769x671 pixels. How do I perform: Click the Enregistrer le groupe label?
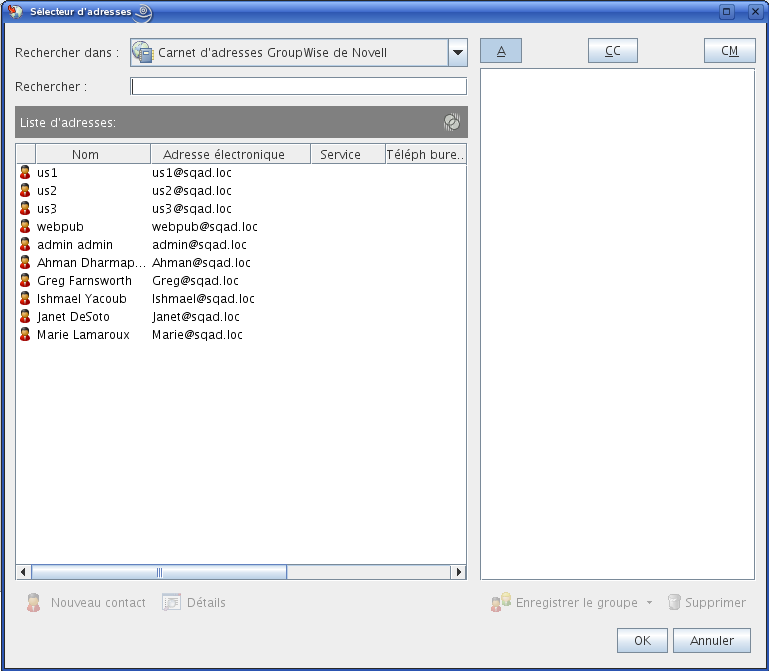577,602
